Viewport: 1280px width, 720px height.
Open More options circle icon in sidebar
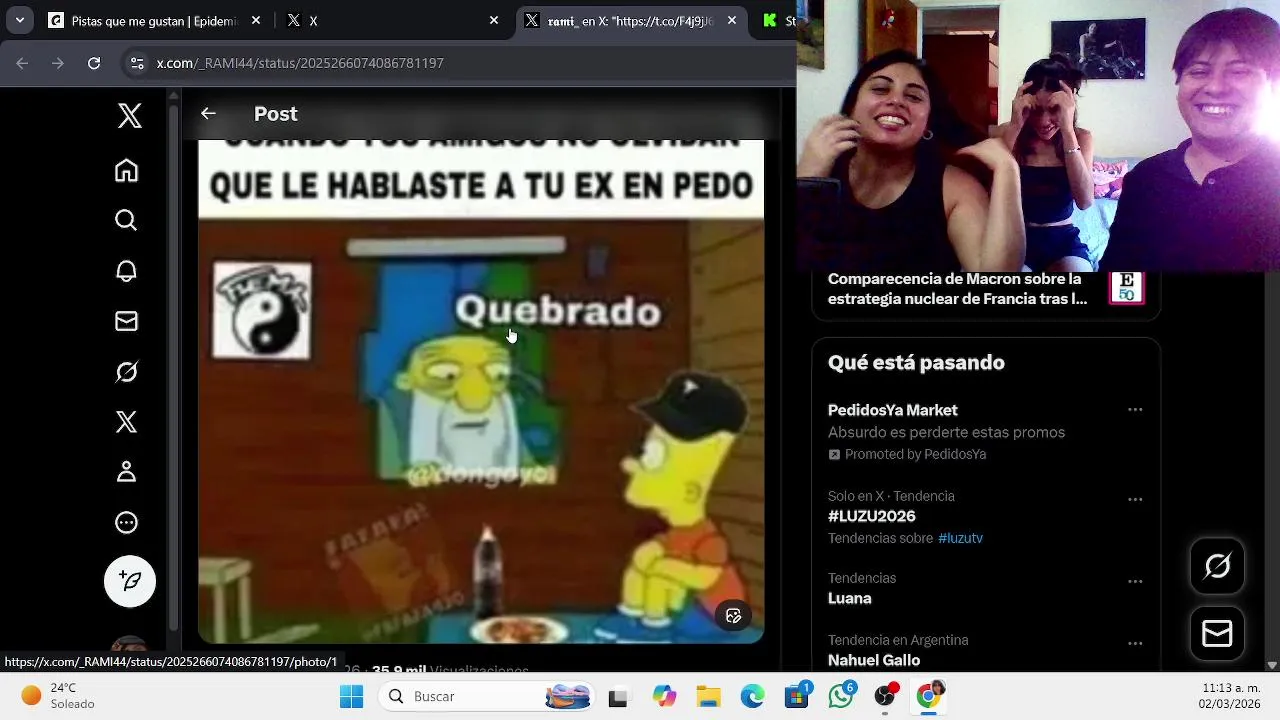[126, 522]
